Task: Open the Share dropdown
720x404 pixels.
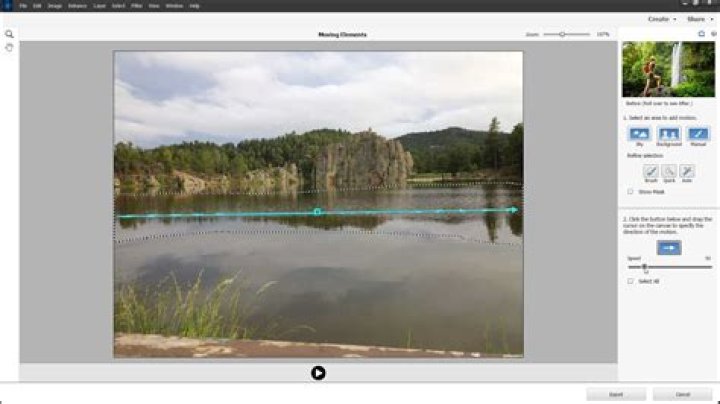Action: click(697, 18)
